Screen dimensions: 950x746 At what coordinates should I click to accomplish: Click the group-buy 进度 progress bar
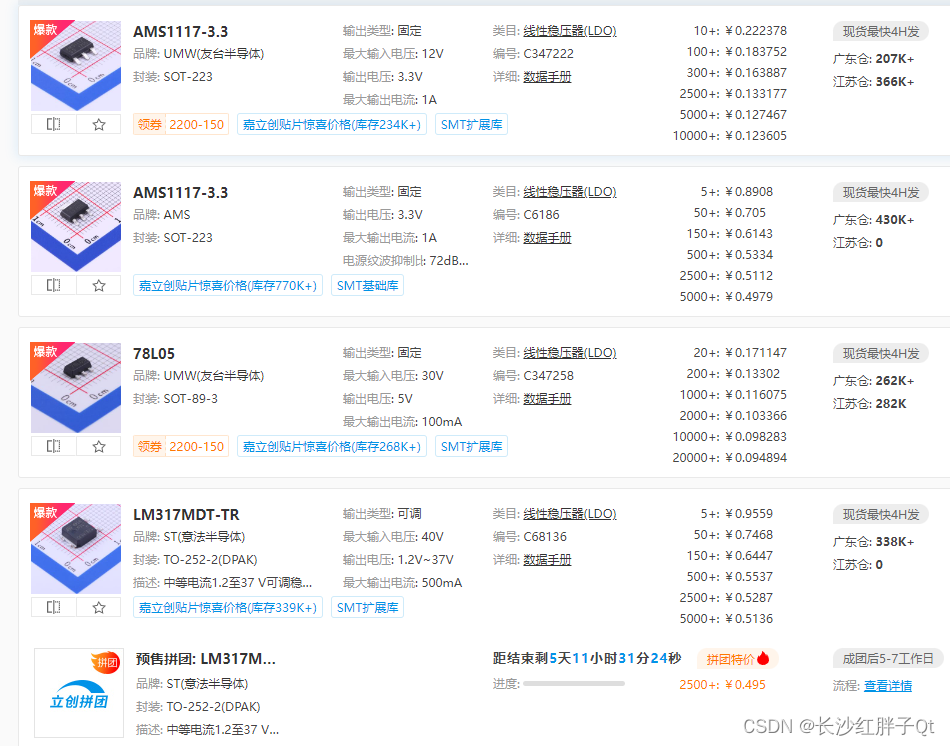pos(574,684)
